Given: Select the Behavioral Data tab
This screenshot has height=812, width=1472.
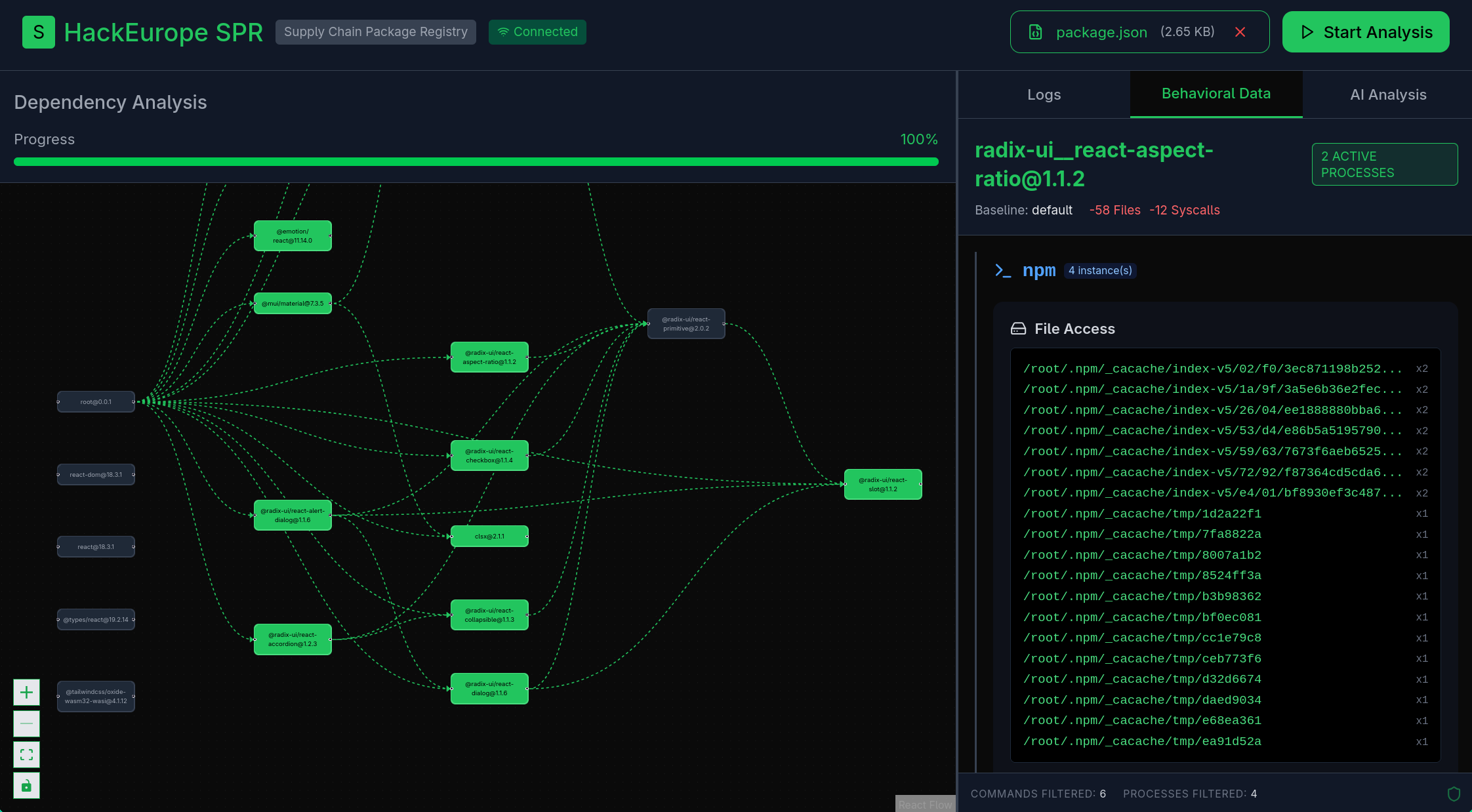Looking at the screenshot, I should pyautogui.click(x=1216, y=94).
